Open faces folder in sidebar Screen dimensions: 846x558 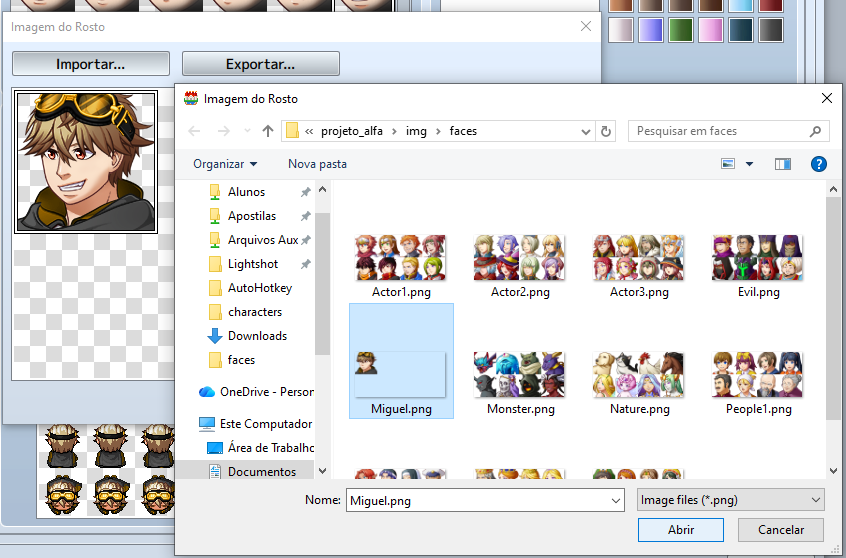(241, 360)
